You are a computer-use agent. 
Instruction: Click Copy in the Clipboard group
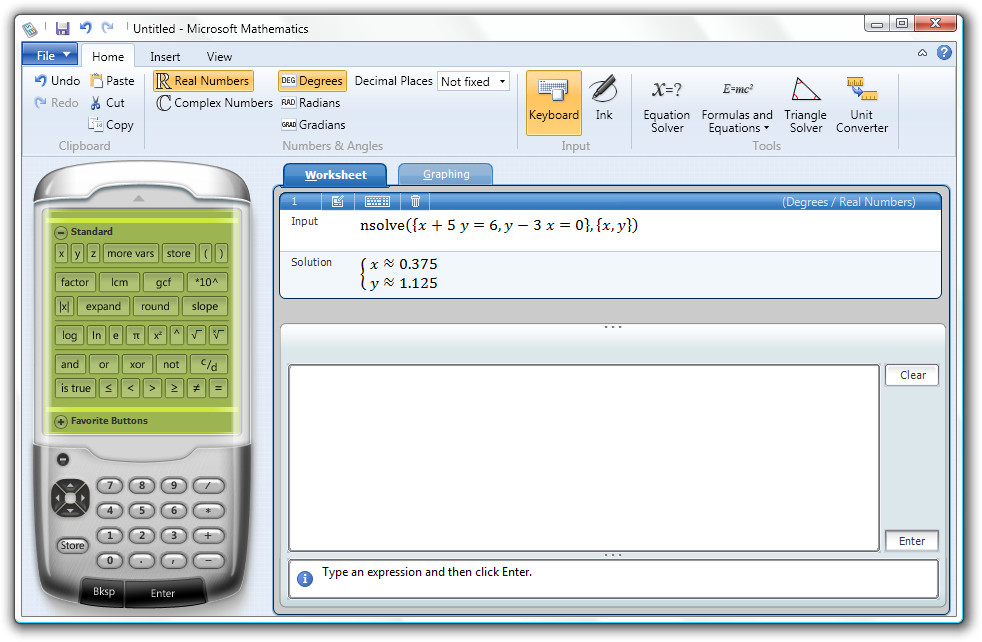111,125
